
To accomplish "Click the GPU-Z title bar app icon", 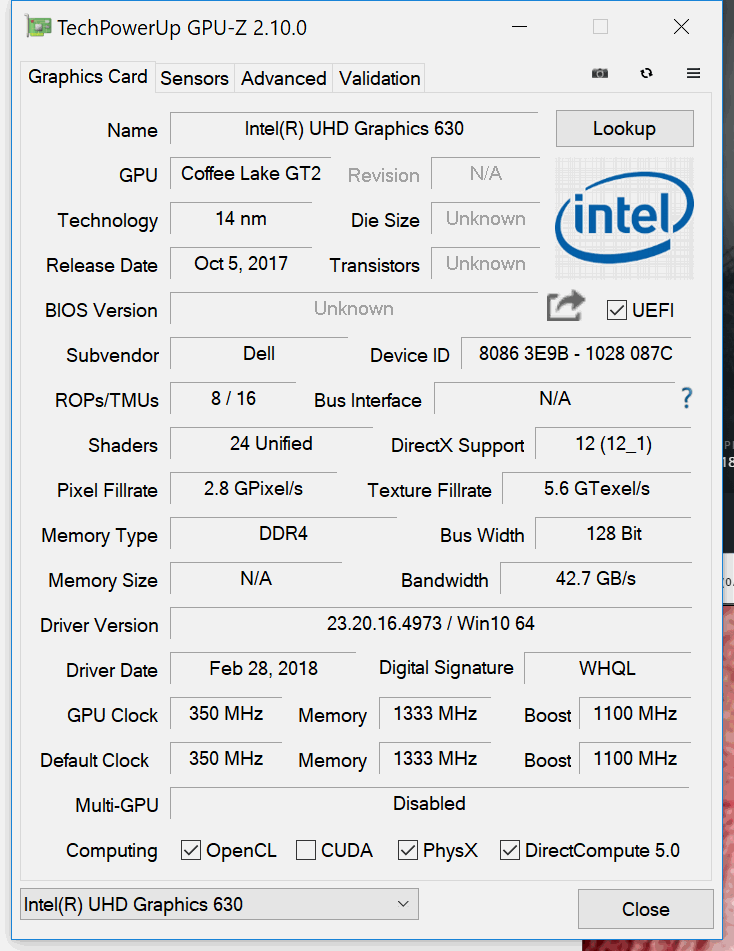I will tap(38, 27).
